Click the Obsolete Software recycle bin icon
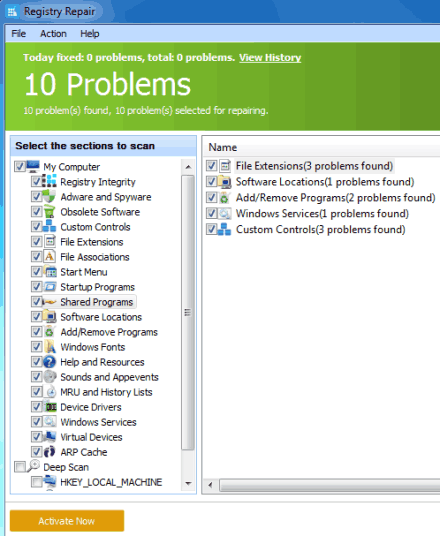Viewport: 440px width, 536px height. 50,212
